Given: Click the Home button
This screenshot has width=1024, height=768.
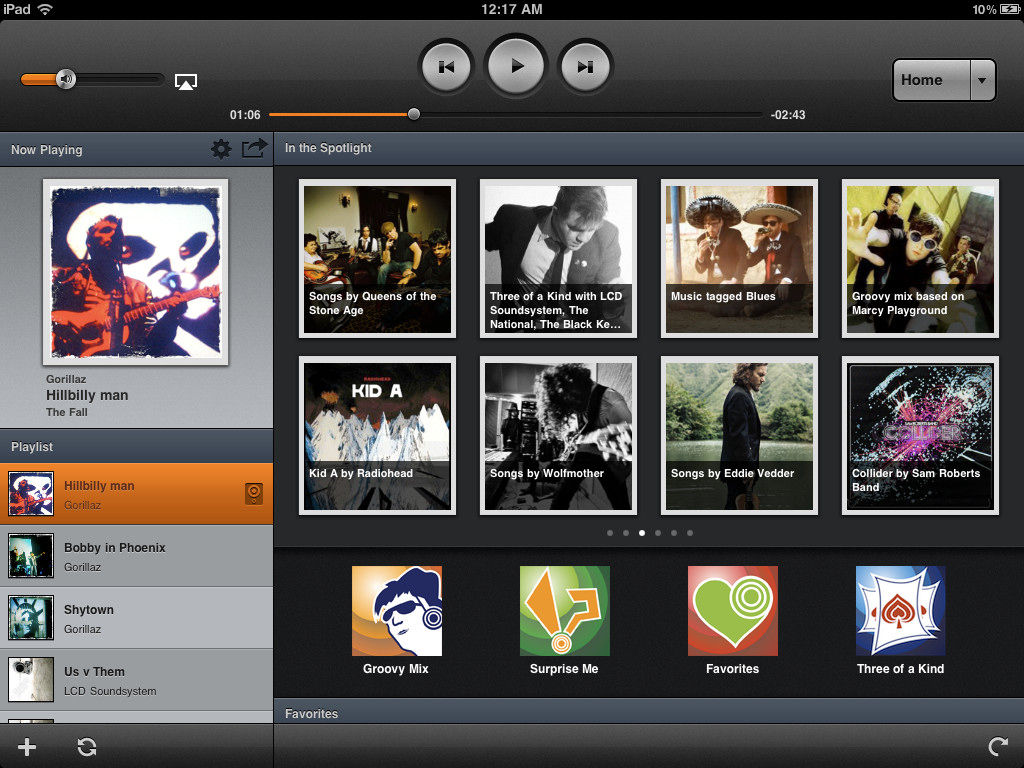Looking at the screenshot, I should [x=932, y=80].
